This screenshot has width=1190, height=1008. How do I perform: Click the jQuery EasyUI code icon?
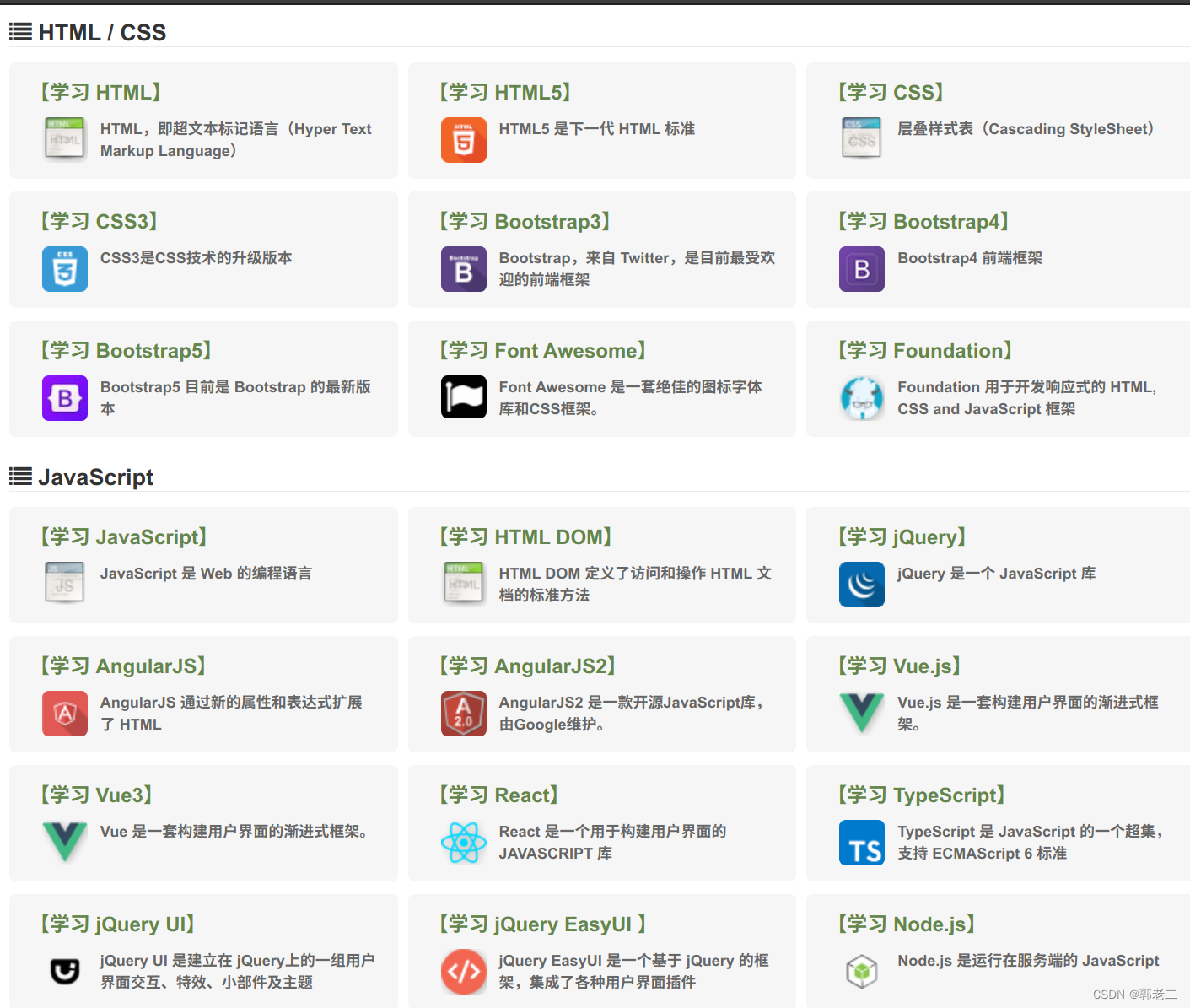(x=464, y=972)
